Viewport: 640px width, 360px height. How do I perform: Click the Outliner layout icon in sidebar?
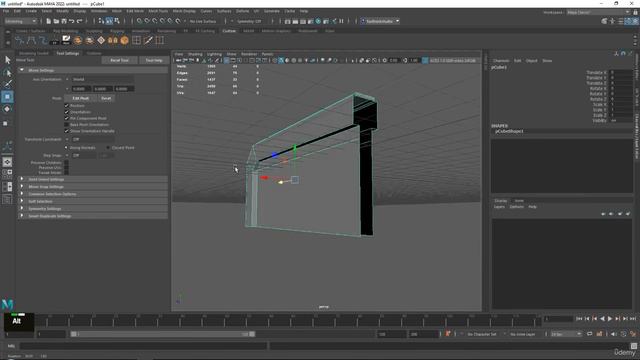tap(7, 200)
